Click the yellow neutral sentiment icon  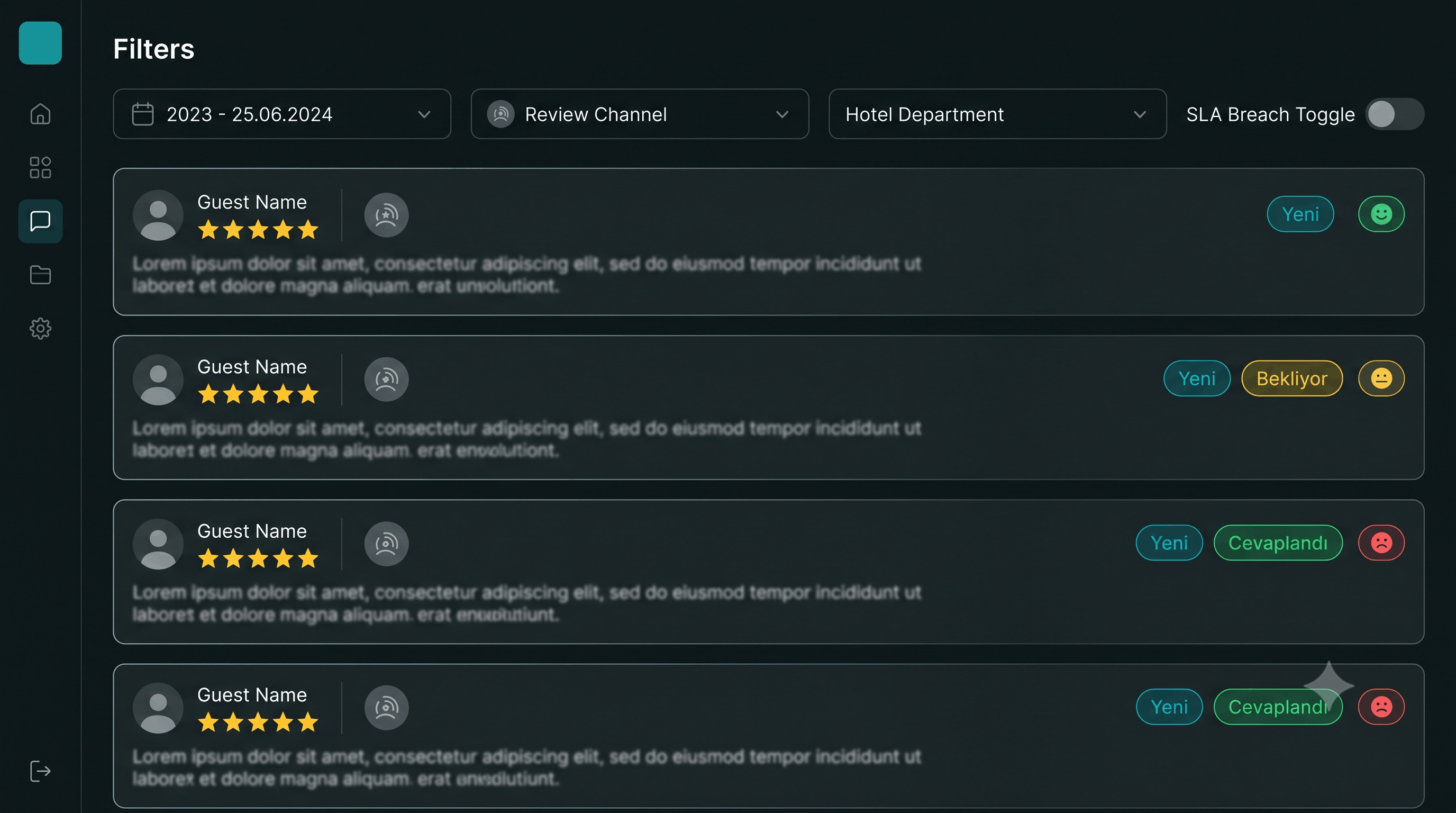click(x=1381, y=378)
